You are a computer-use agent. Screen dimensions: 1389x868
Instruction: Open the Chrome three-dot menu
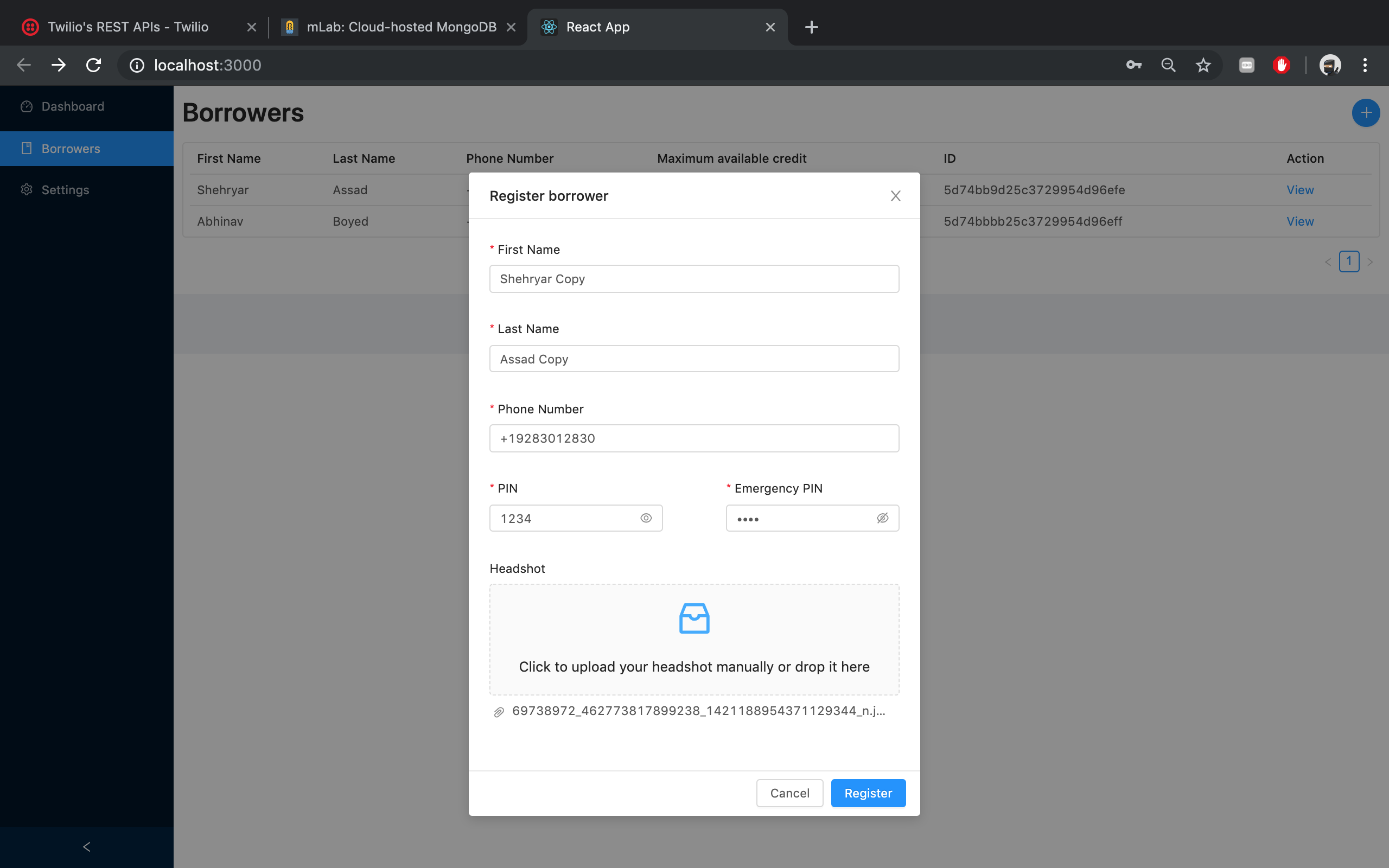pos(1365,65)
